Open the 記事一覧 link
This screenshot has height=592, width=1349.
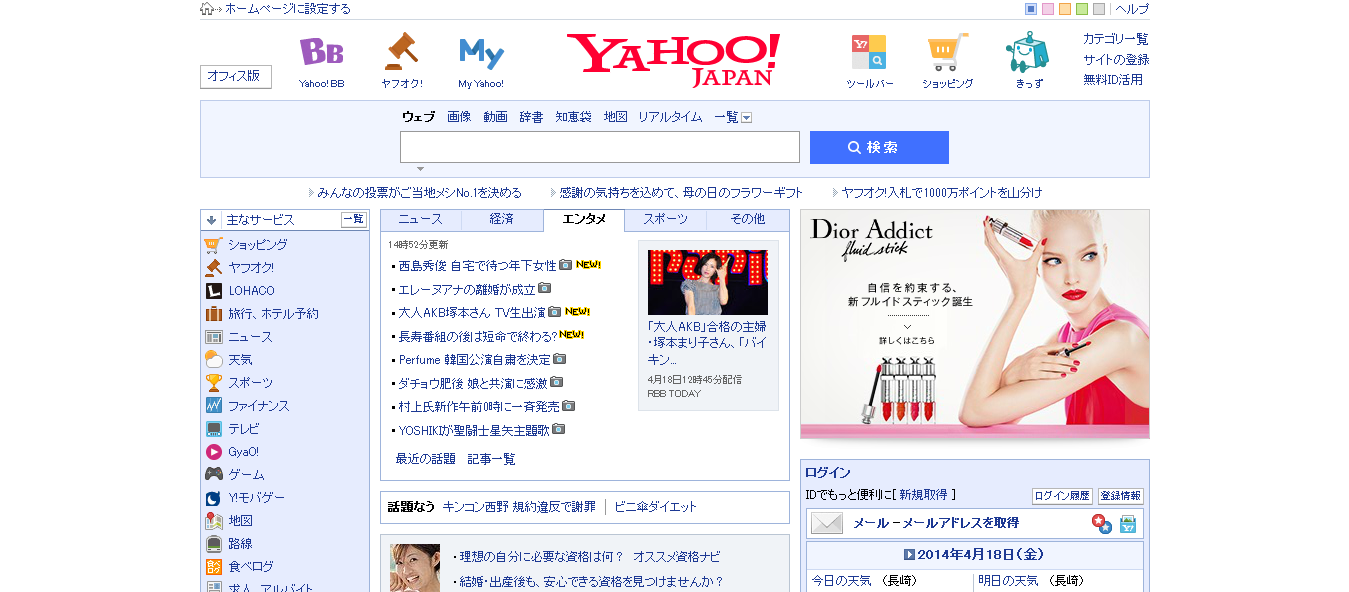[x=492, y=459]
